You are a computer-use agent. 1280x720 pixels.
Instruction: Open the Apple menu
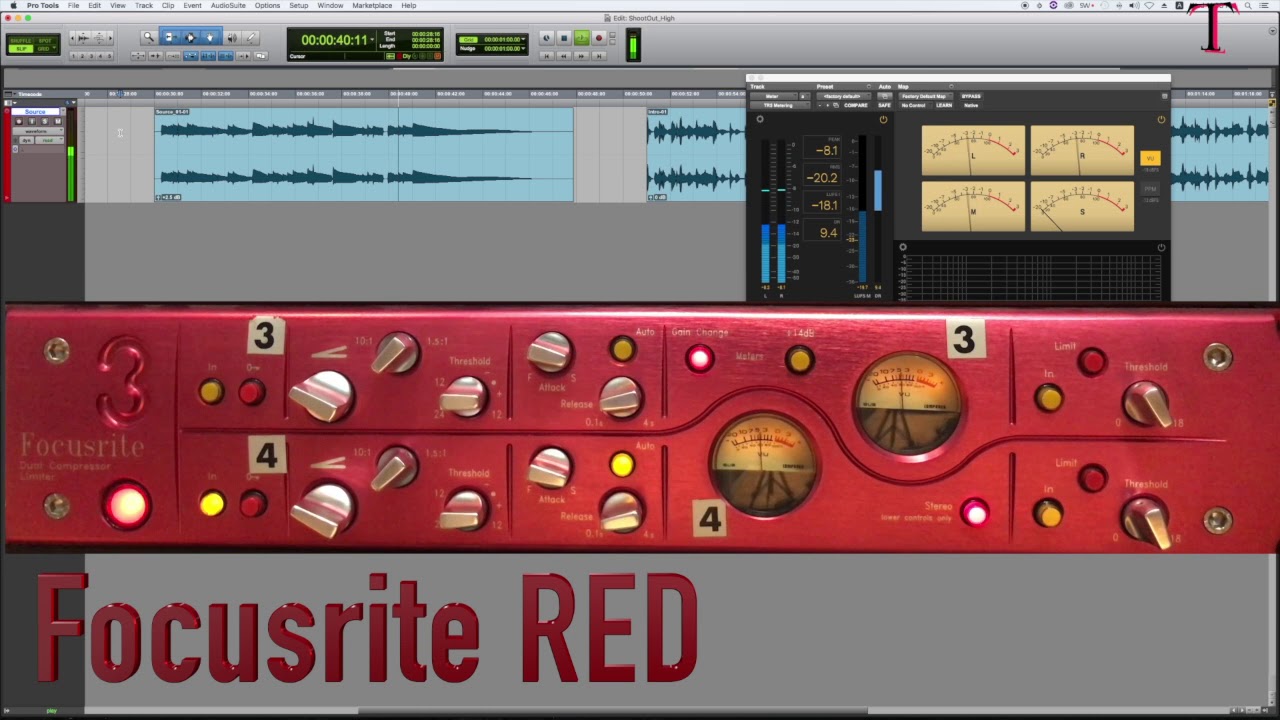(x=13, y=5)
